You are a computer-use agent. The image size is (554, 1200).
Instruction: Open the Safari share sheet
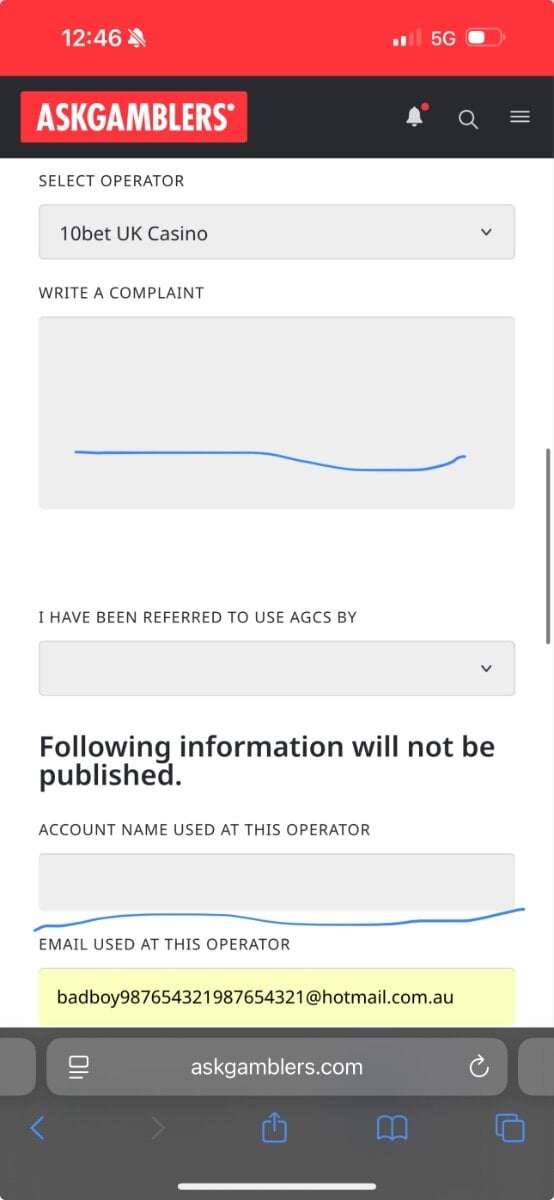(274, 1128)
